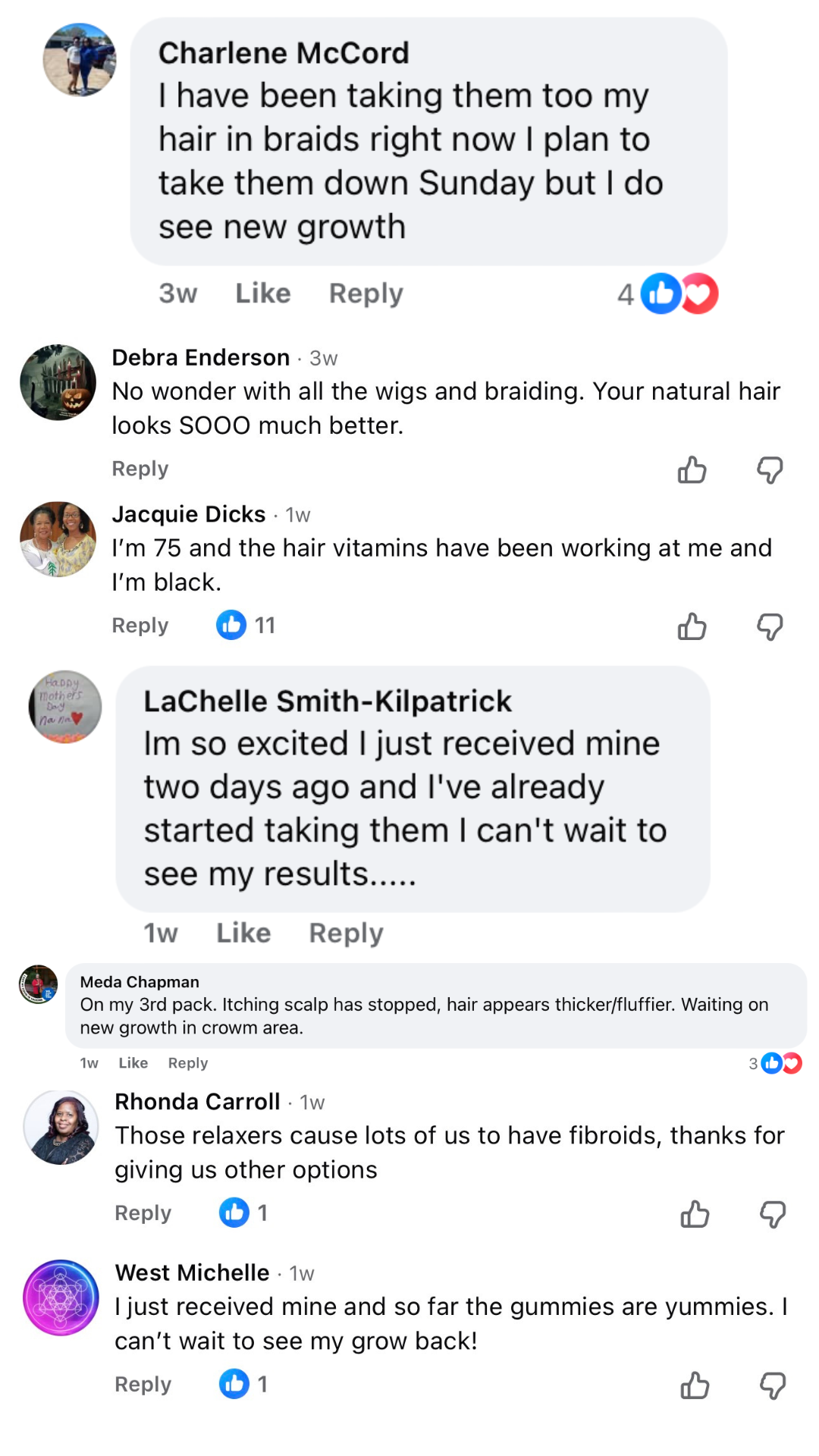The height and width of the screenshot is (1456, 819).
Task: Like Charlene McCord's comment
Action: pos(262,293)
